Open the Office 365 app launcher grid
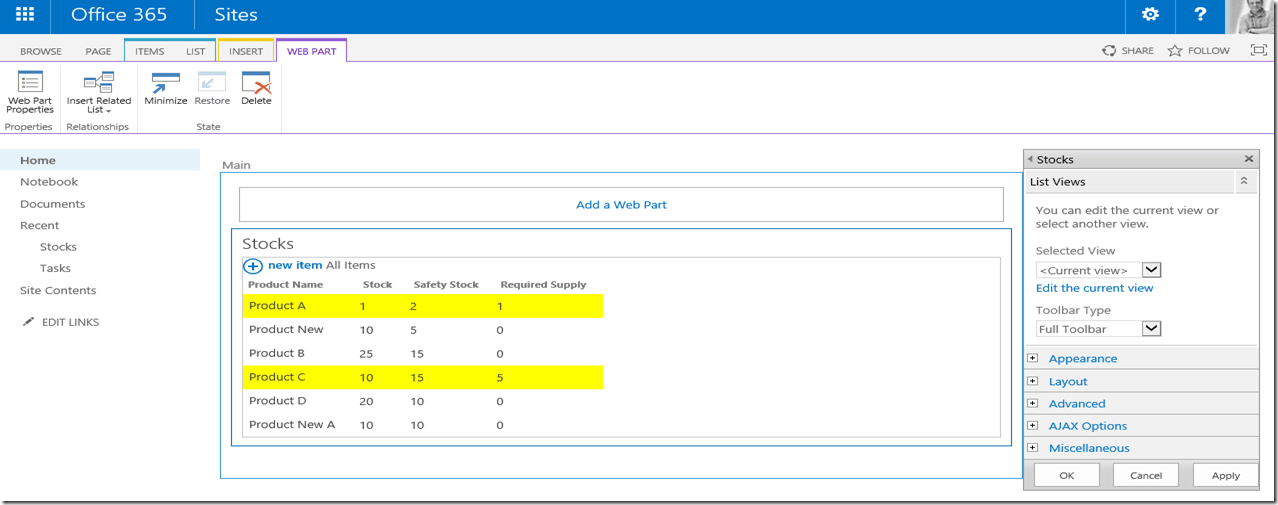This screenshot has height=505, width=1278. coord(25,15)
